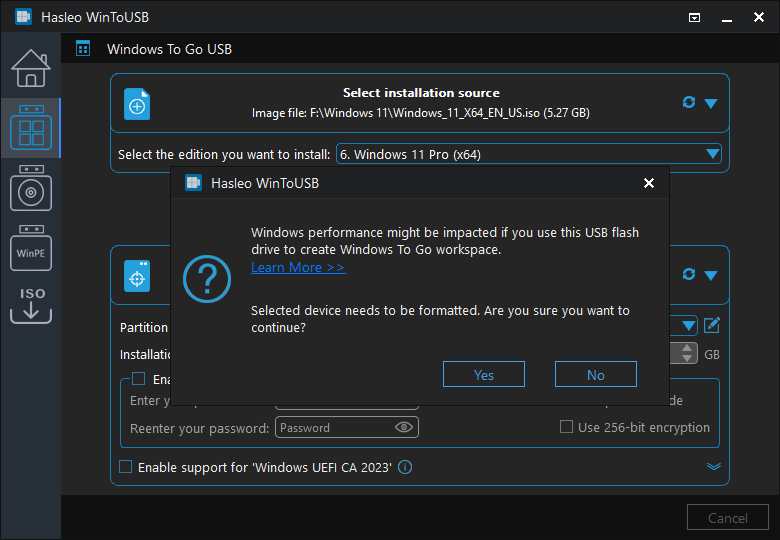Click the Cancel button at bottom
The image size is (780, 540).
point(728,518)
